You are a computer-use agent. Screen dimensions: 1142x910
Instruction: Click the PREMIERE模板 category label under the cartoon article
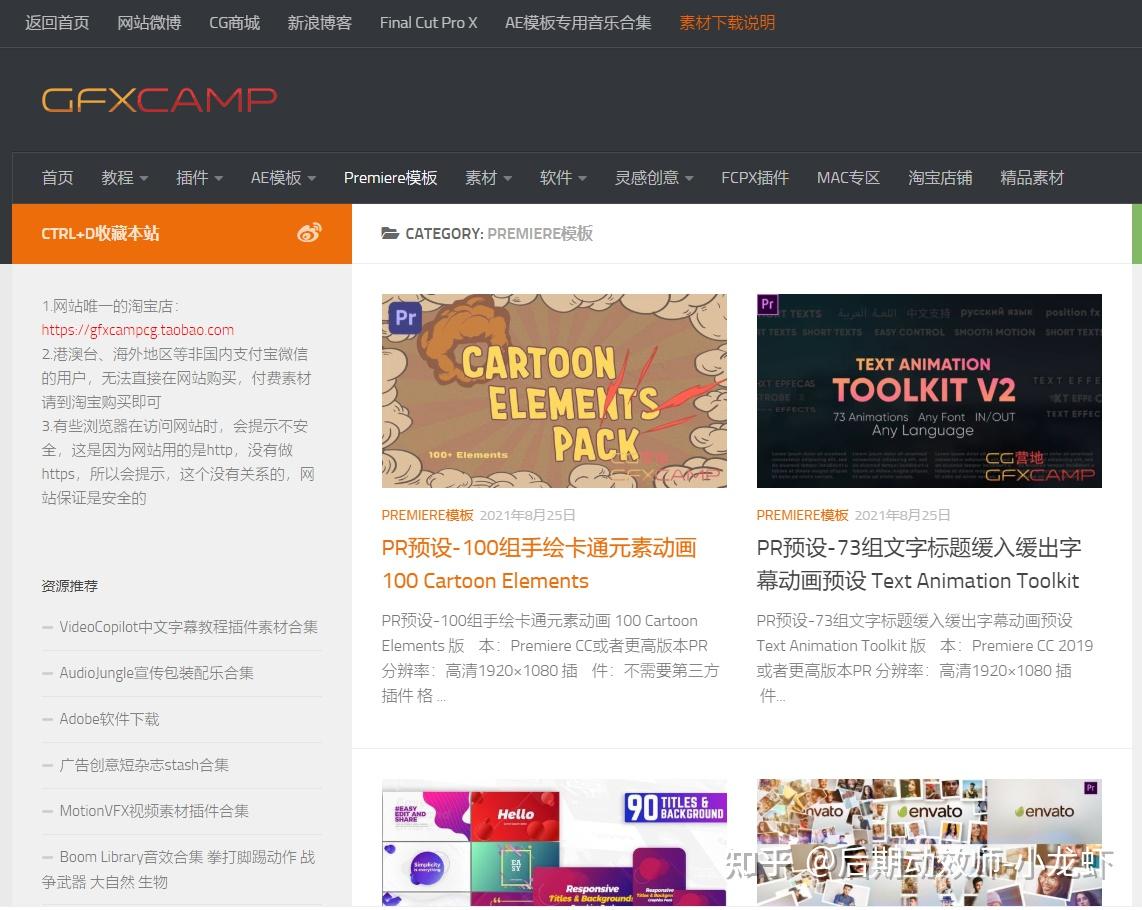(x=427, y=514)
